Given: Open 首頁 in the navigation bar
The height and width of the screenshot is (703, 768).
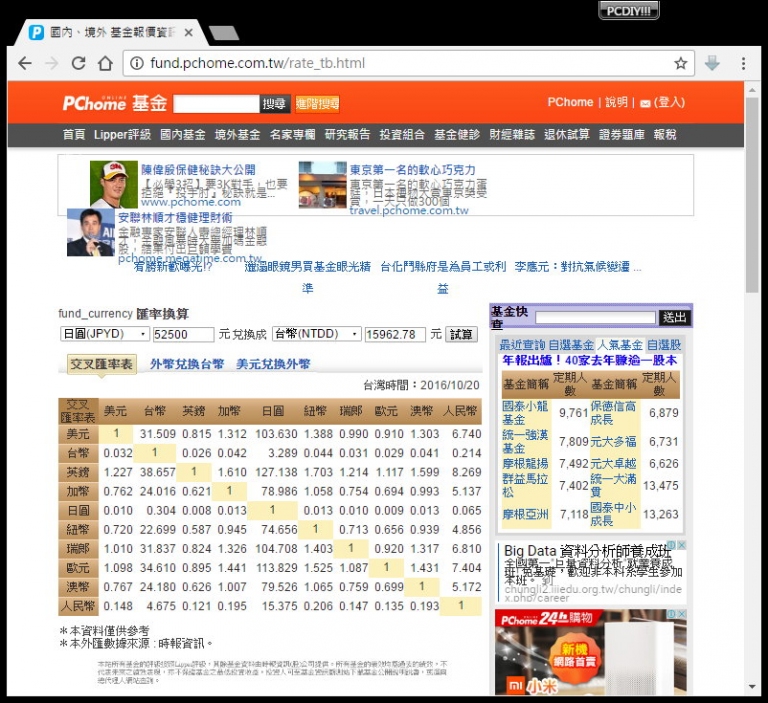Looking at the screenshot, I should [73, 135].
